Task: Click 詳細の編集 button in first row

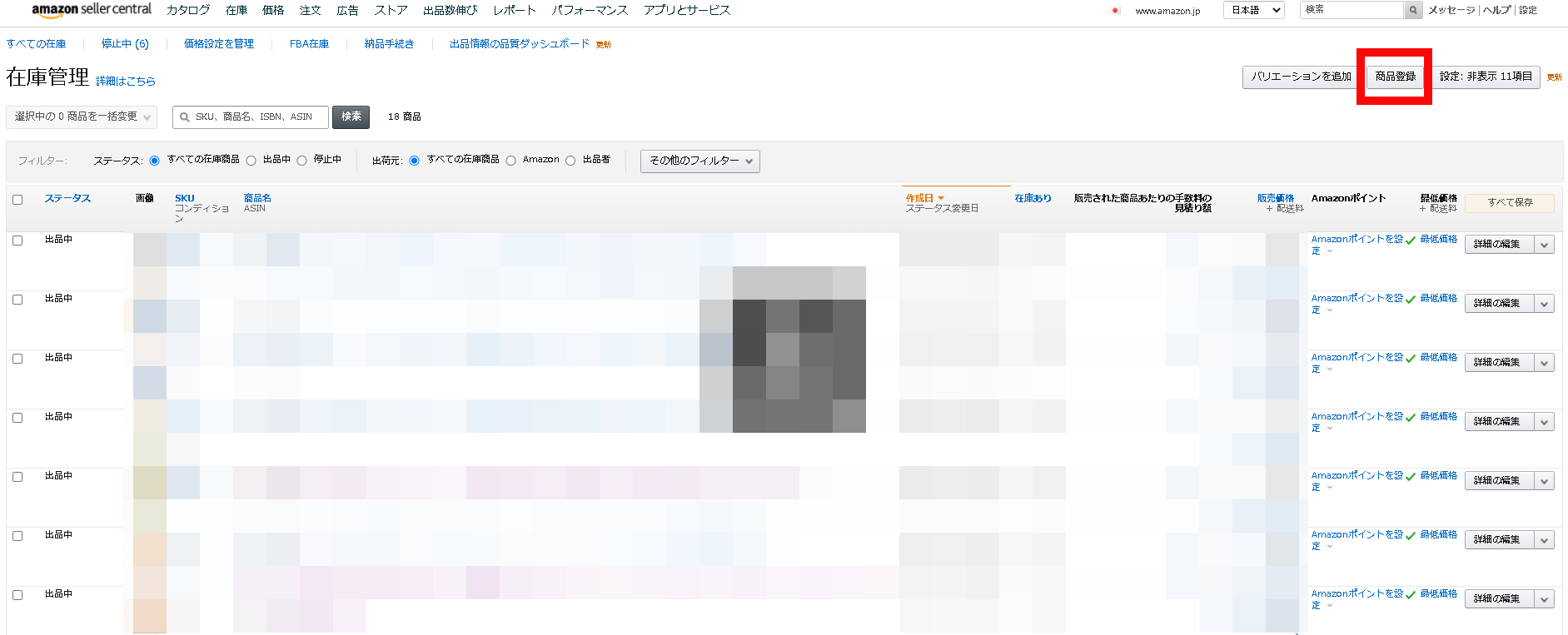Action: (x=1499, y=244)
